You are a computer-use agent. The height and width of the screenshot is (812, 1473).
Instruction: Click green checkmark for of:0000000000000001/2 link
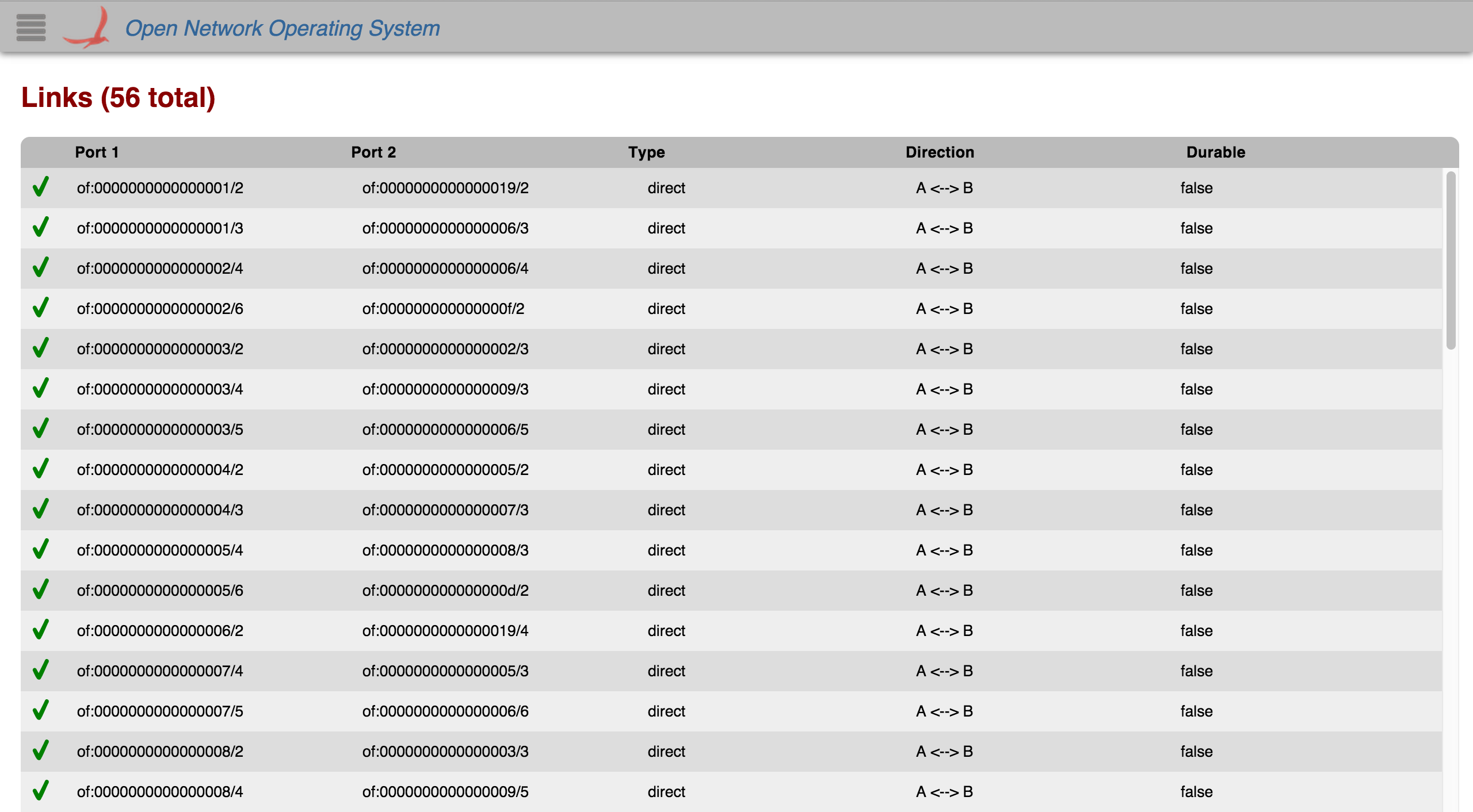40,187
